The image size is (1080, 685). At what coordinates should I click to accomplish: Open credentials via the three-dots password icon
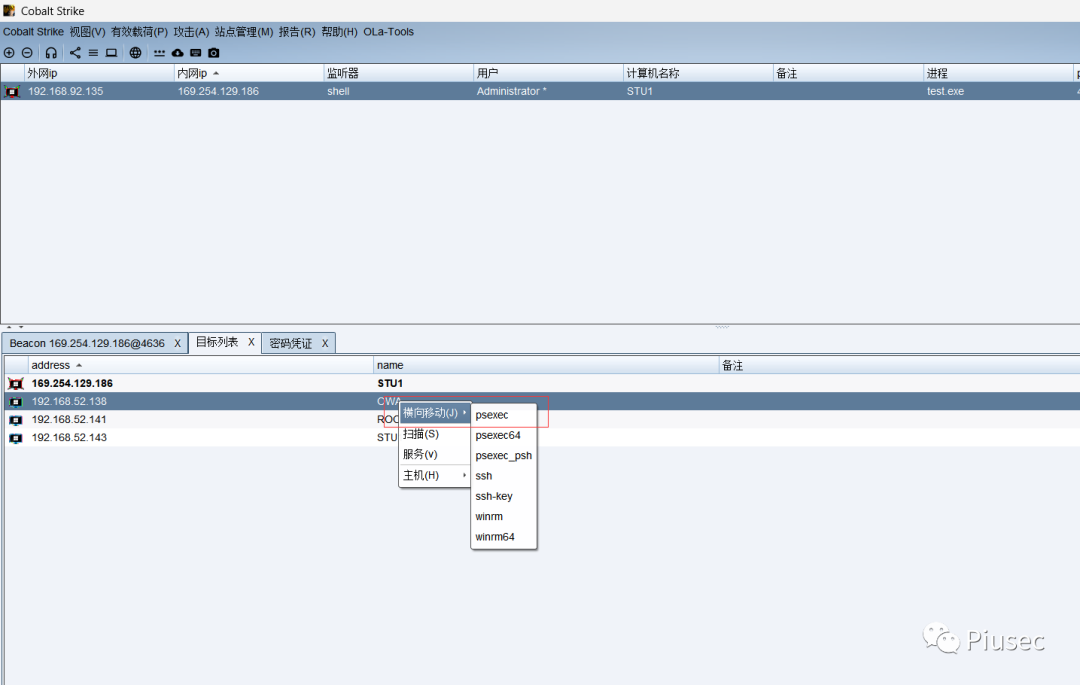coord(159,52)
